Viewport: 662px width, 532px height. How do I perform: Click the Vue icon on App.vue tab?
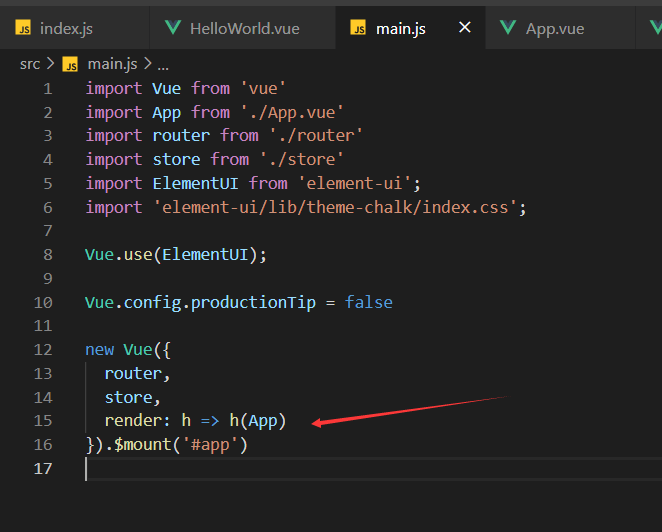tap(508, 28)
